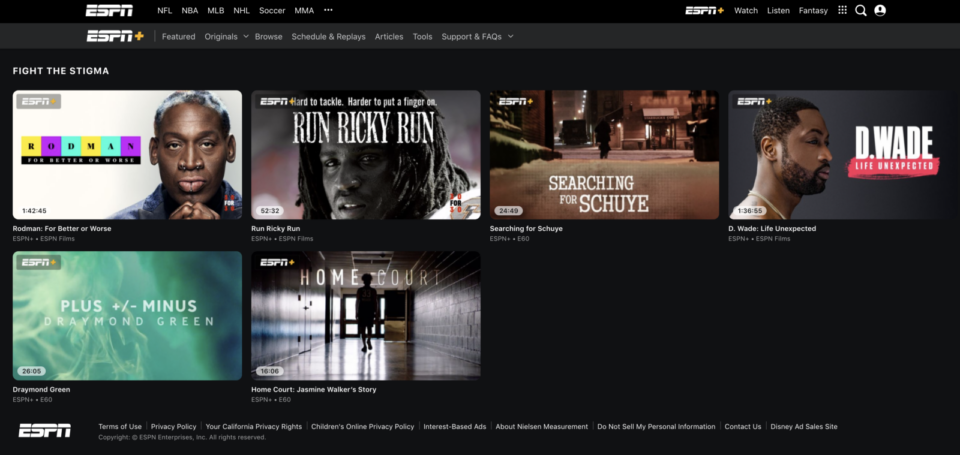Click 'Home Court: Jasmine Walker's Story' title

313,389
